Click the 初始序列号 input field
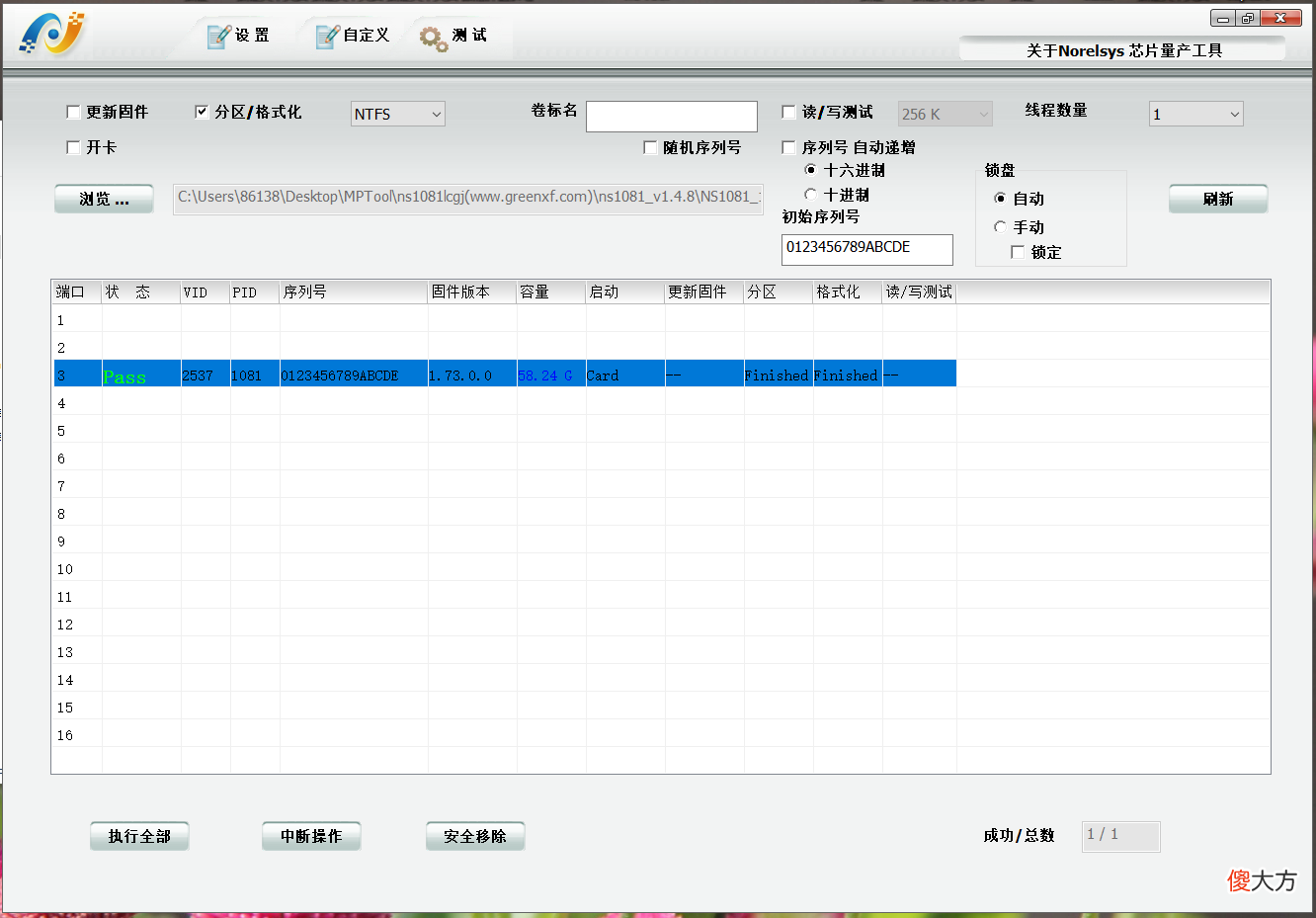1316x918 pixels. [867, 249]
